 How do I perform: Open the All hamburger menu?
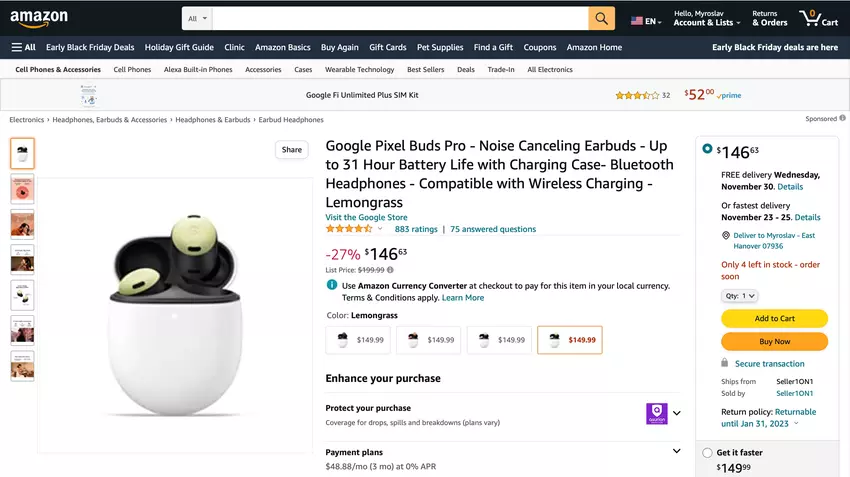[23, 47]
